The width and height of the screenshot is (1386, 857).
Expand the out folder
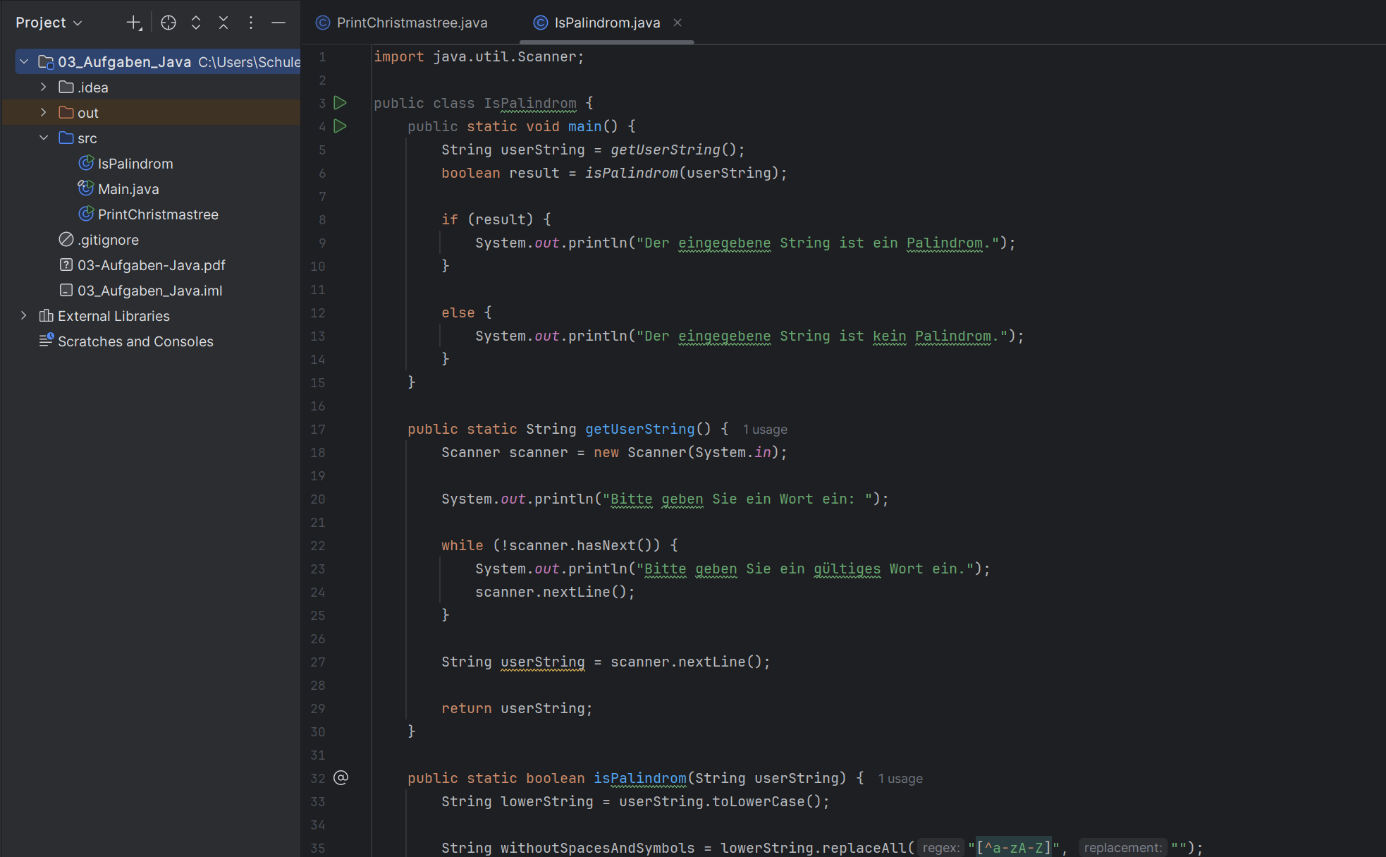pos(43,113)
